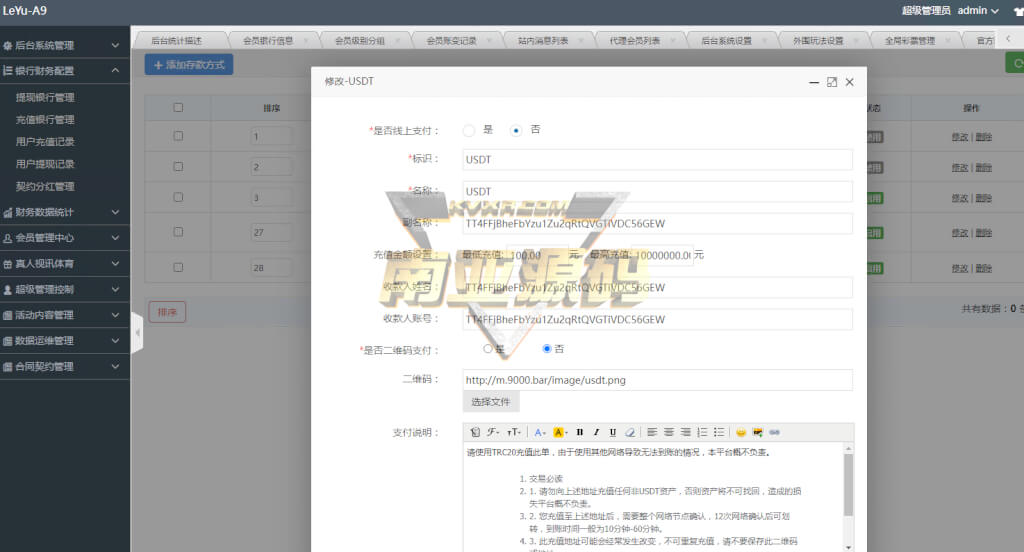Click the paste-from-clipboard icon in editor toolbar

[475, 432]
